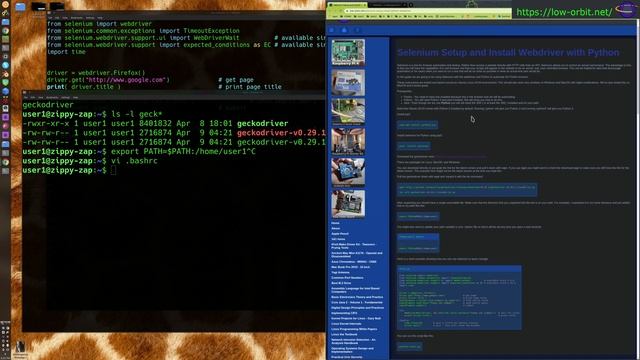Open File menu in the front terminal window
The image size is (640, 360).
(25, 97)
